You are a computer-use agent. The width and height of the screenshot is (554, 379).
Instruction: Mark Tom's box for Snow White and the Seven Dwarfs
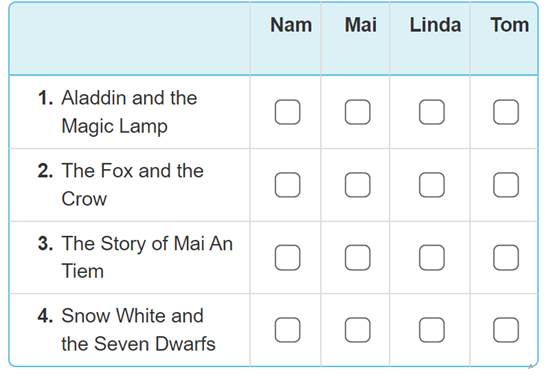506,330
